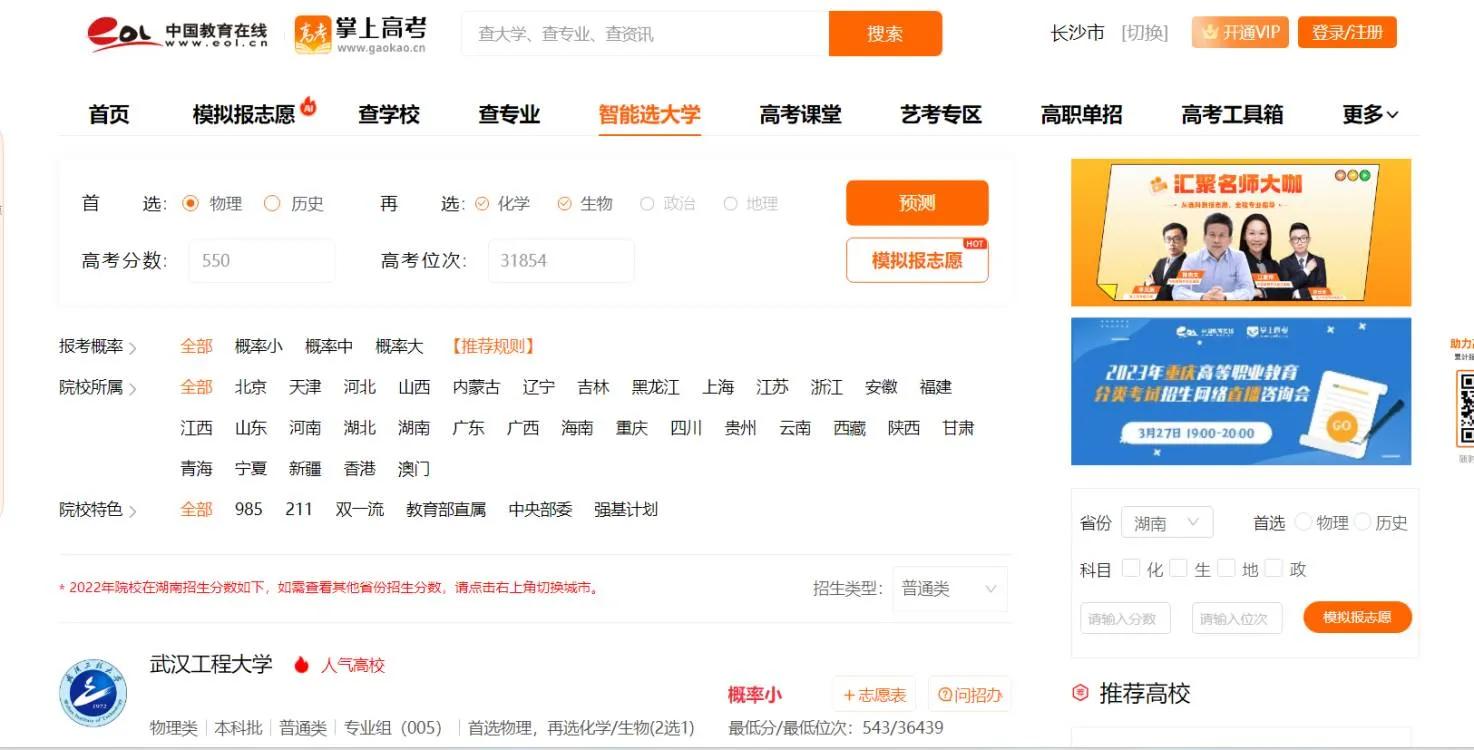Select 历史 in the sidebar 首选 options

[1368, 522]
